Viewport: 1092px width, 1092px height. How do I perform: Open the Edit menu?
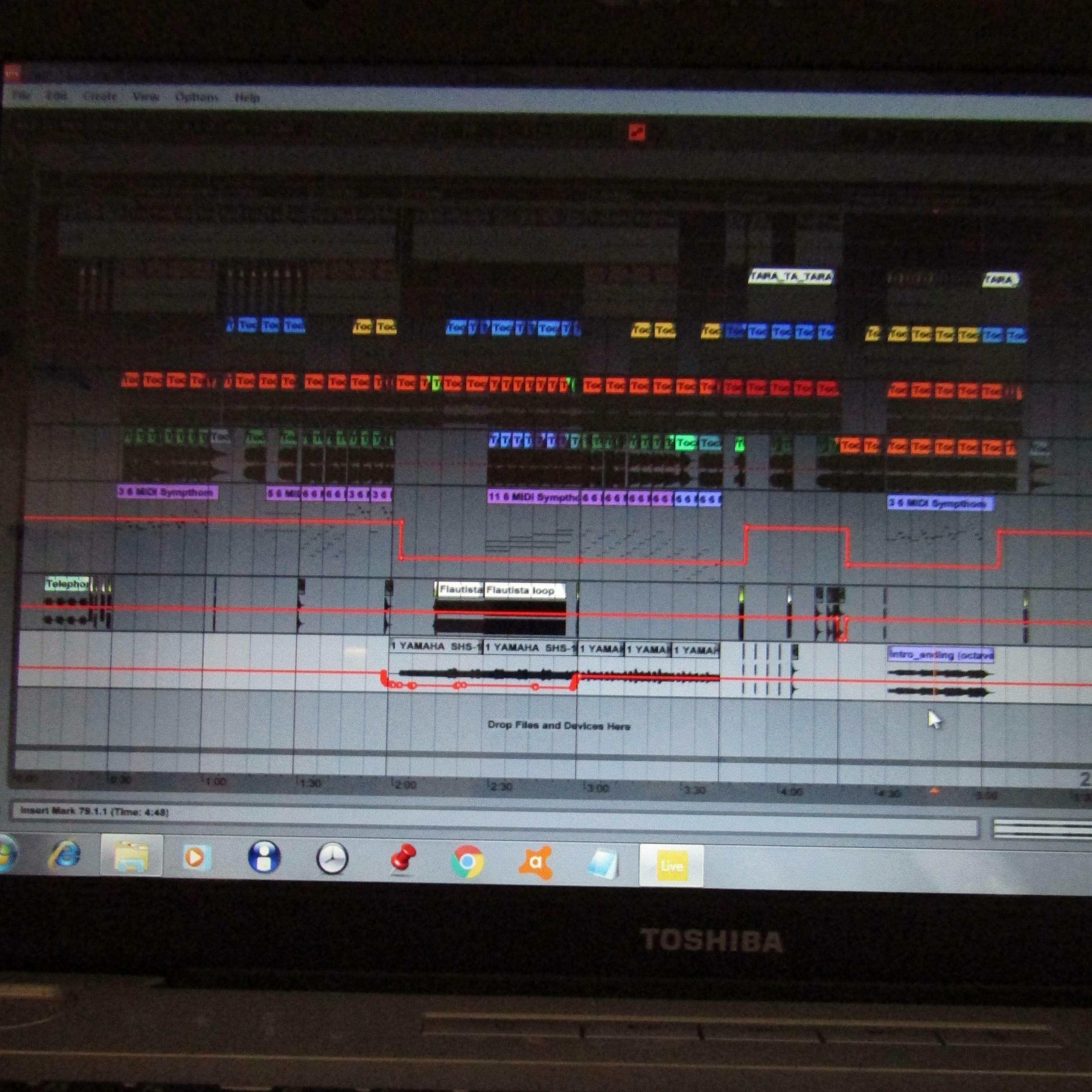(x=56, y=95)
